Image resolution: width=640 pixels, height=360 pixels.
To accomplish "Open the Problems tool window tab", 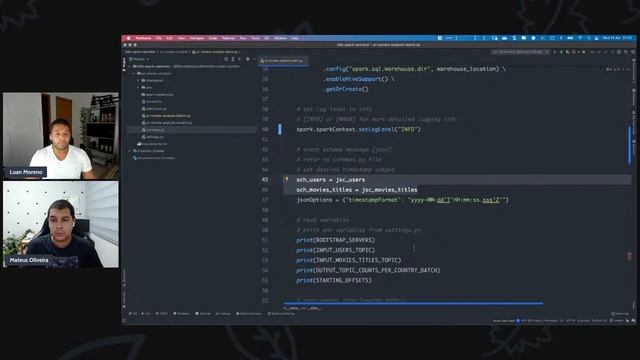I will pos(182,313).
